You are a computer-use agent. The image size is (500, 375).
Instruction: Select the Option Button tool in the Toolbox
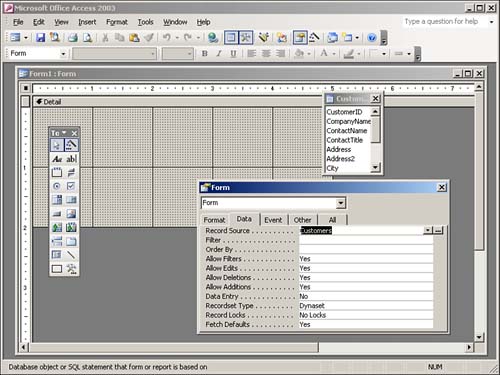(x=57, y=186)
